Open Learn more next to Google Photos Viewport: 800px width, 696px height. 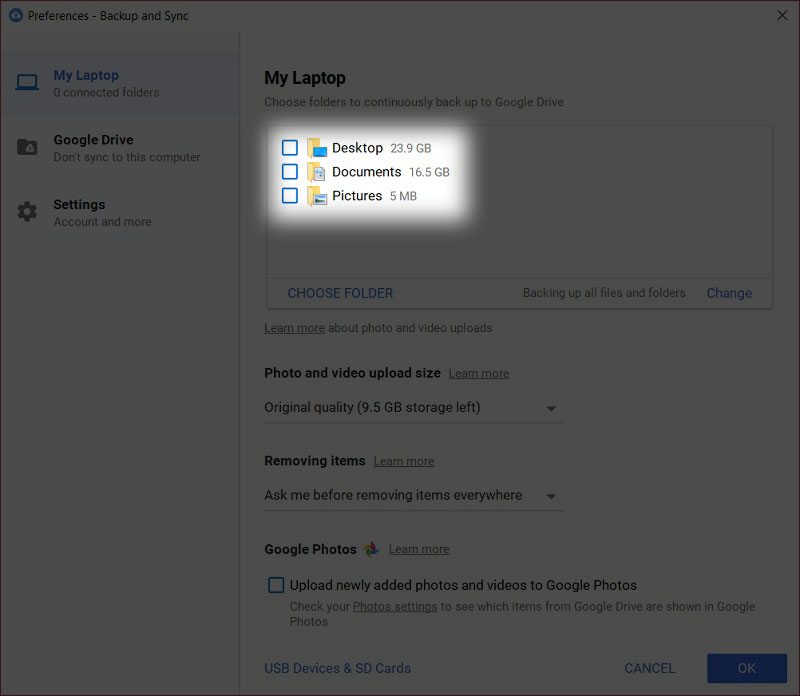[419, 549]
